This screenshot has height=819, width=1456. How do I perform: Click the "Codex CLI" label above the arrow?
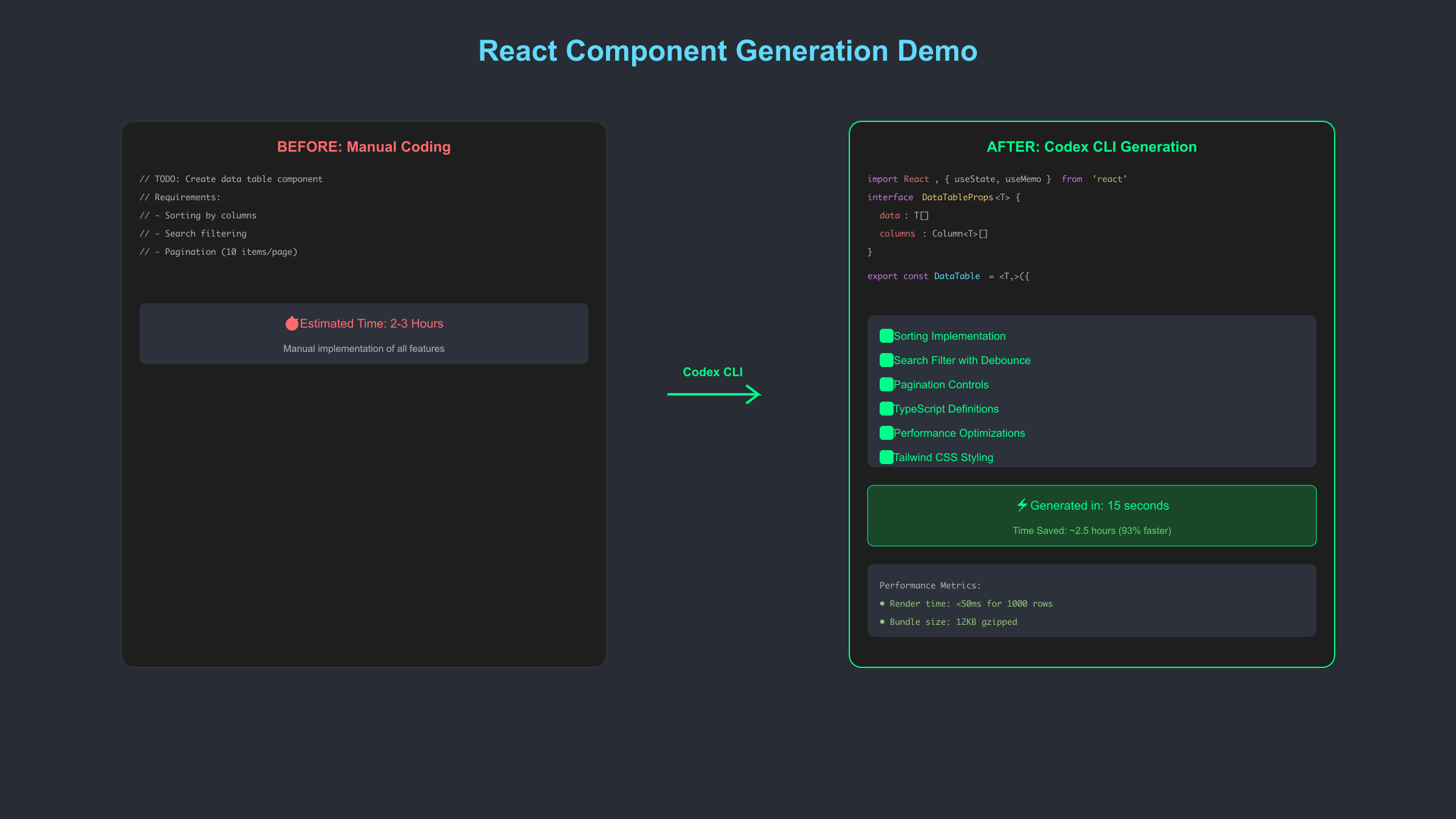pos(713,372)
